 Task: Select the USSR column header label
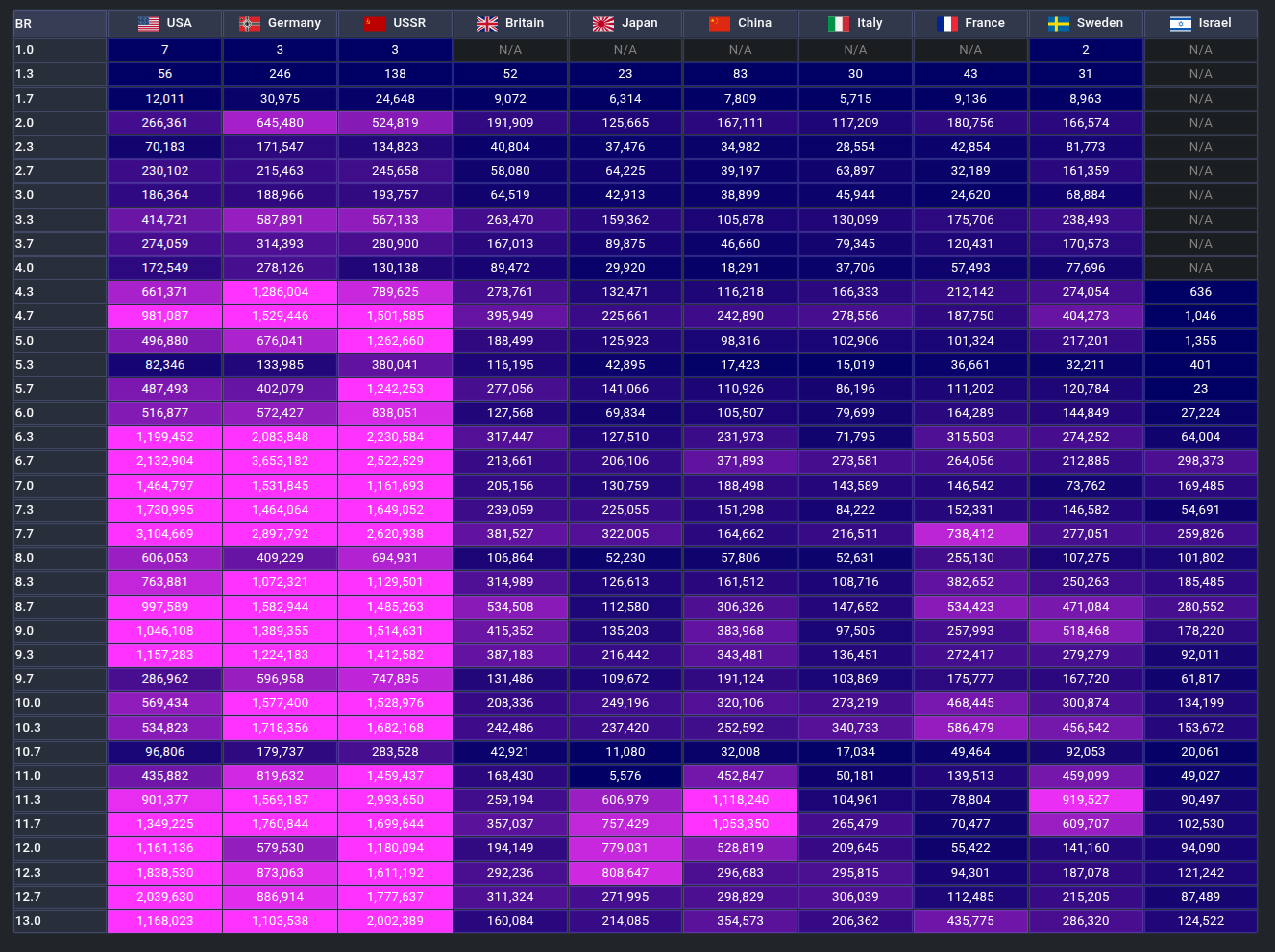pyautogui.click(x=409, y=23)
